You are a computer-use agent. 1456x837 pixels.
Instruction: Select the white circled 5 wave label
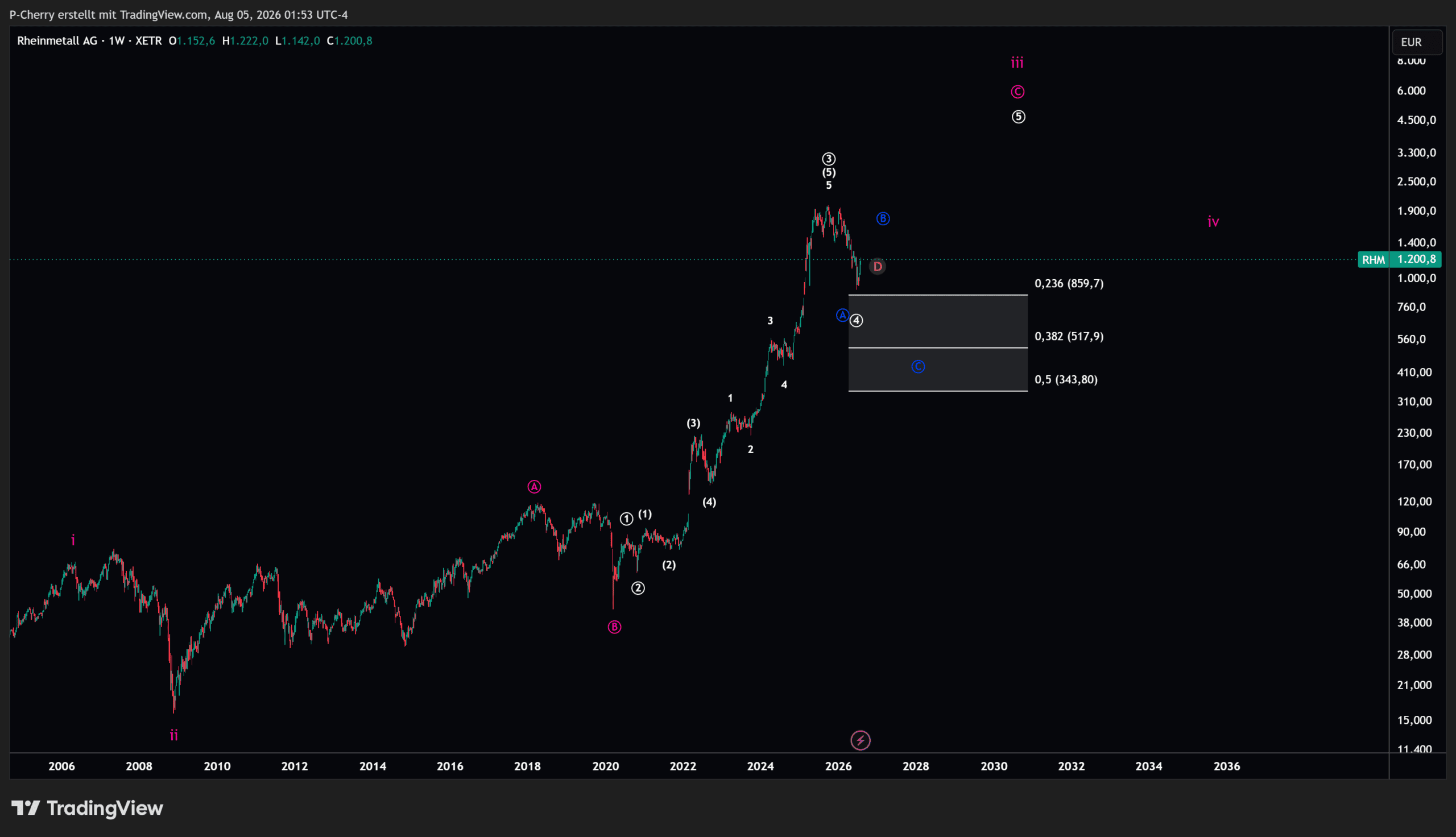coord(1018,117)
